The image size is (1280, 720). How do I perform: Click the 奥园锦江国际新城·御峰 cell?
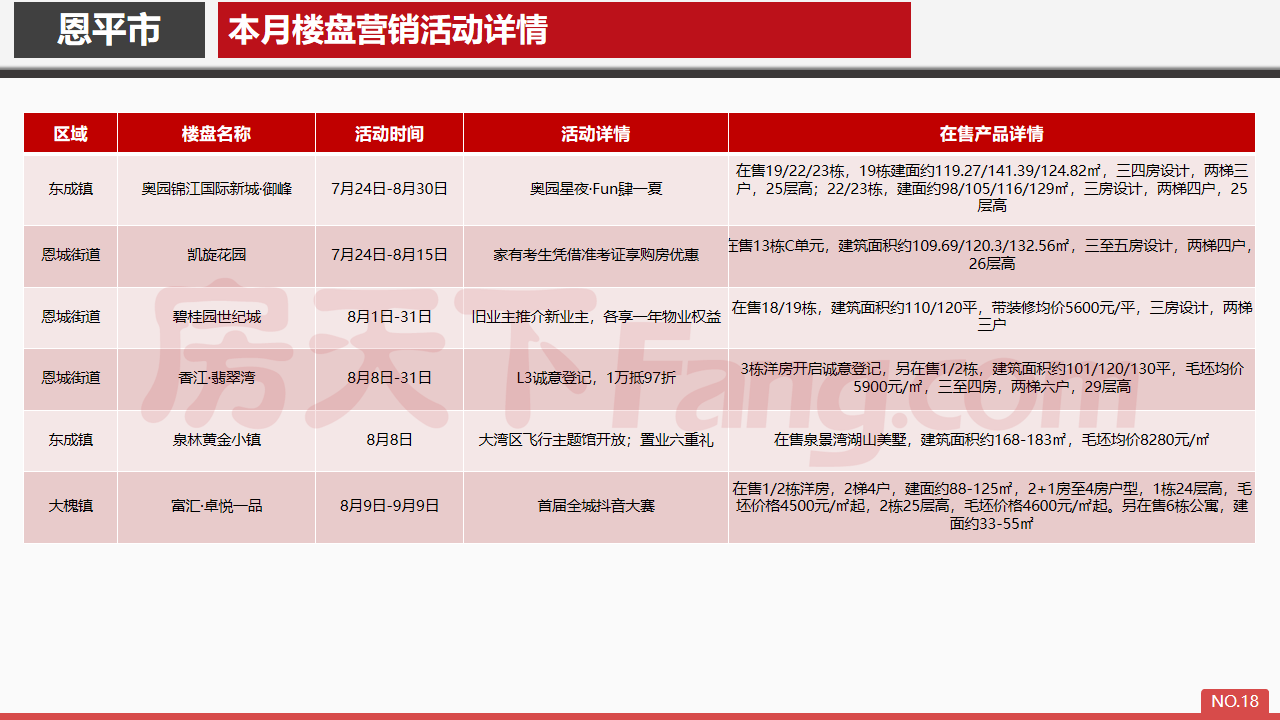[x=216, y=189]
